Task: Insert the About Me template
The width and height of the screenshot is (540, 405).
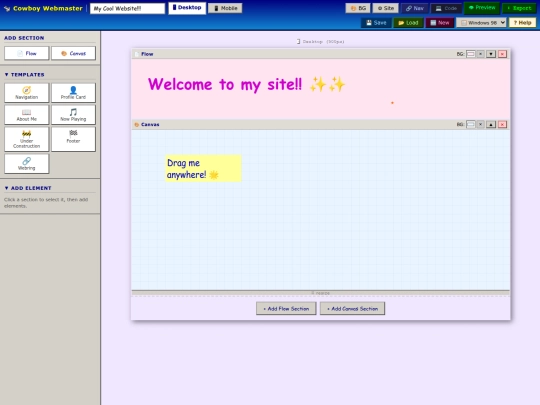Action: pos(27,115)
